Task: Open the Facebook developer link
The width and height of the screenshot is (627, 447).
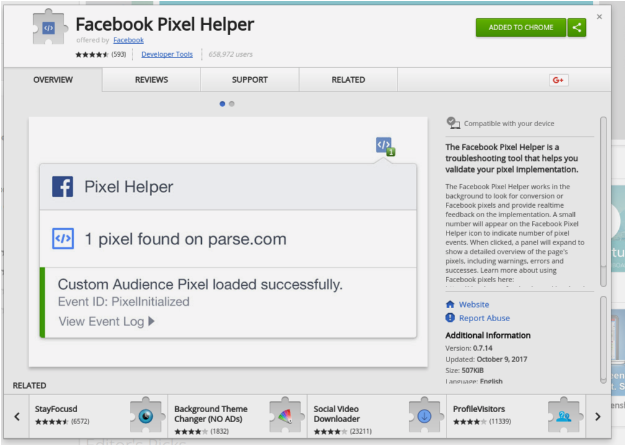Action: point(128,40)
